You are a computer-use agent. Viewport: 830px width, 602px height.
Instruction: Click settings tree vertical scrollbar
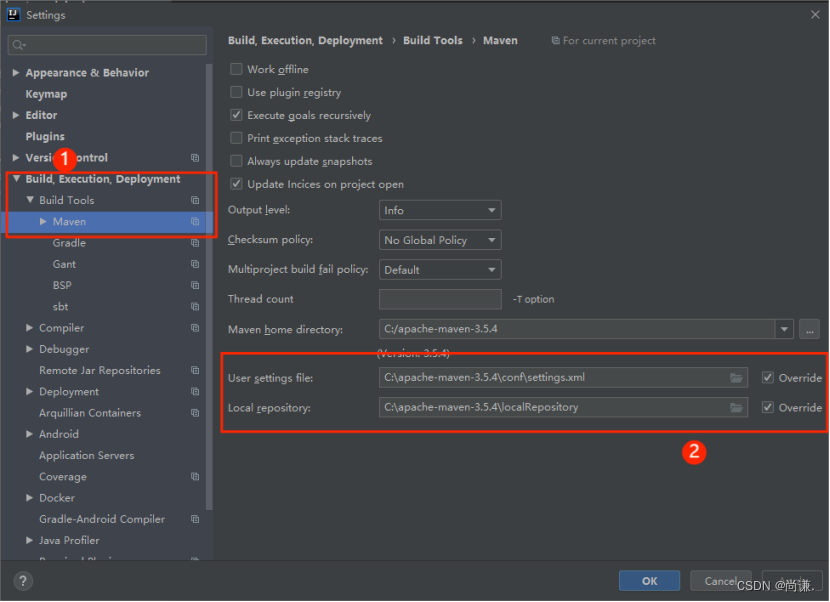point(209,286)
